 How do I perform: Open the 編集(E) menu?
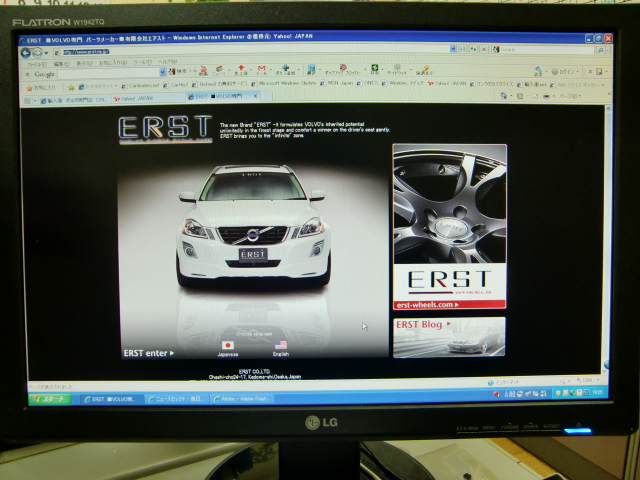[62, 64]
